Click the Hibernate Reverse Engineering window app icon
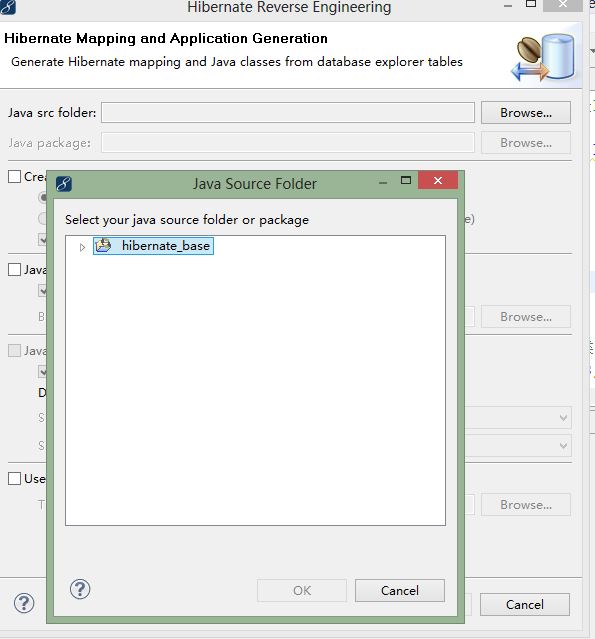The width and height of the screenshot is (595, 639). point(7,7)
